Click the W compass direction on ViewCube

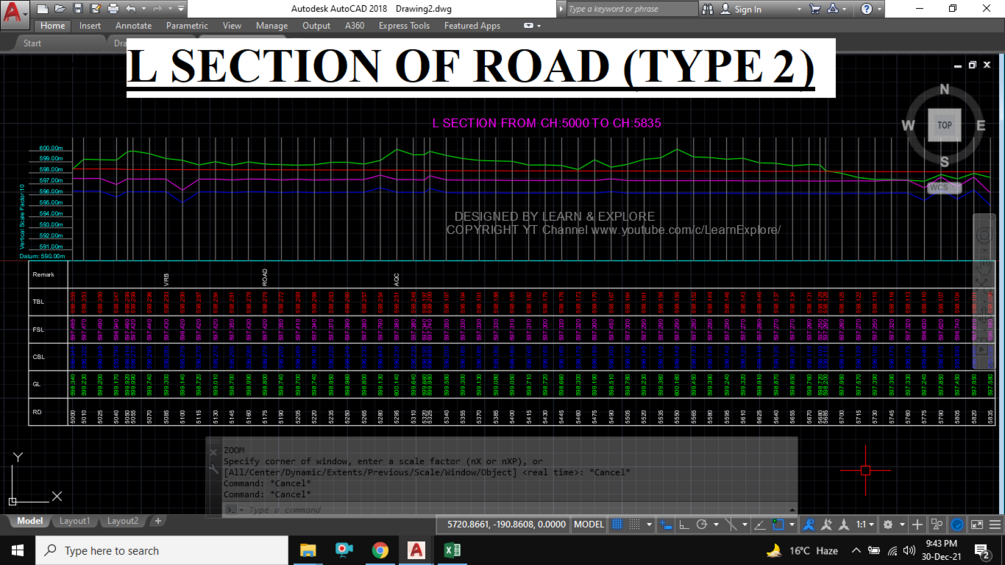[x=908, y=126]
